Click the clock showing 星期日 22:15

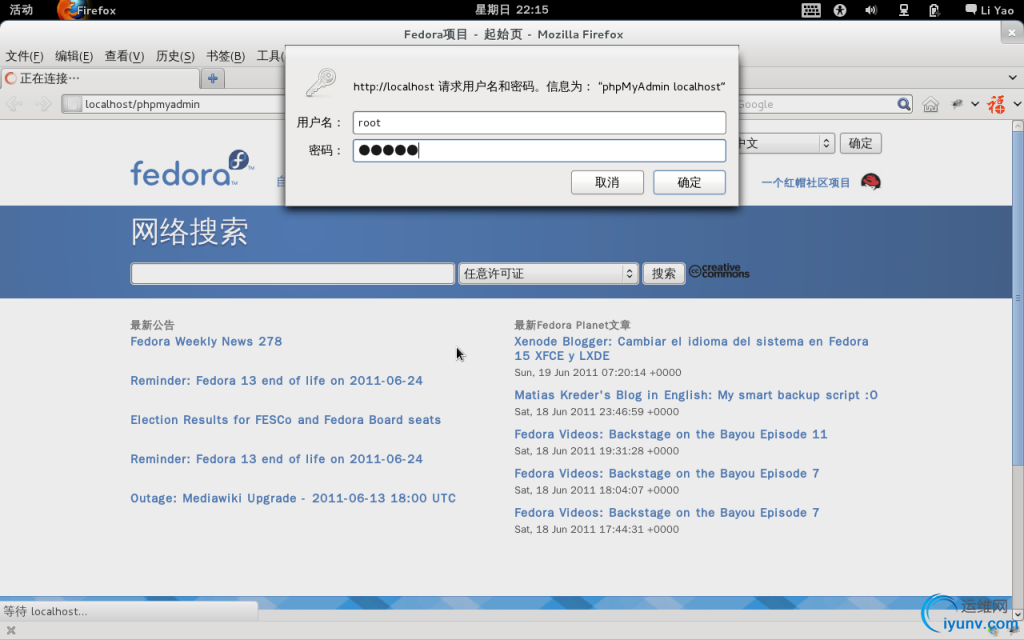[x=511, y=10]
